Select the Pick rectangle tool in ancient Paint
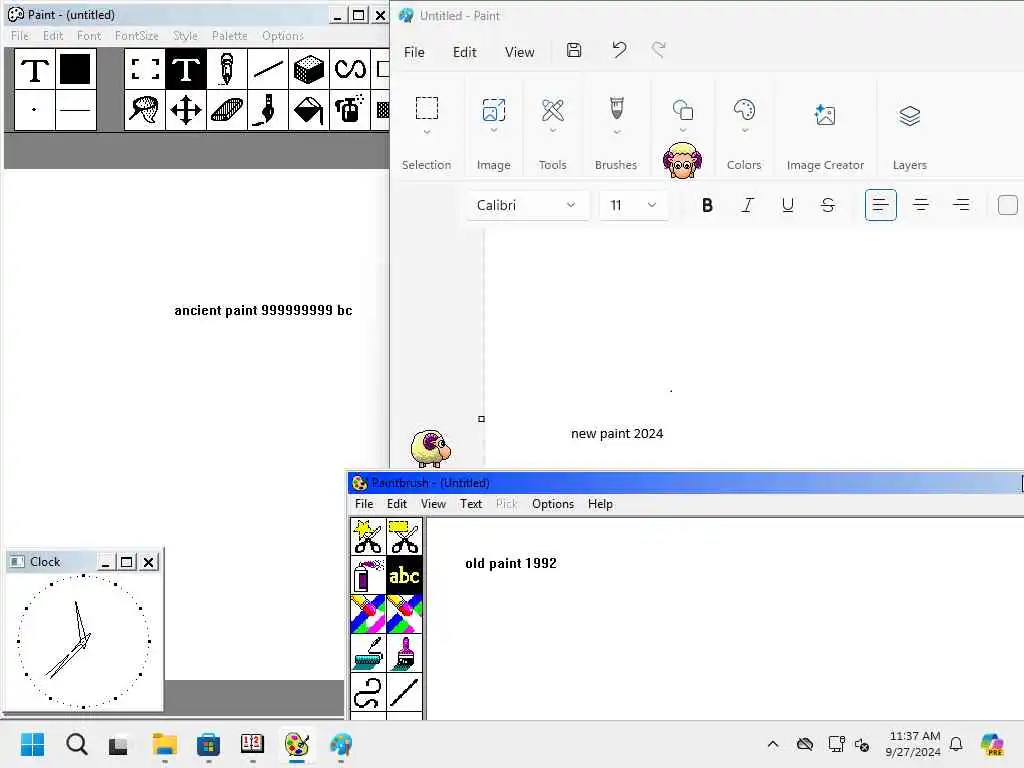The image size is (1024, 768). click(145, 69)
